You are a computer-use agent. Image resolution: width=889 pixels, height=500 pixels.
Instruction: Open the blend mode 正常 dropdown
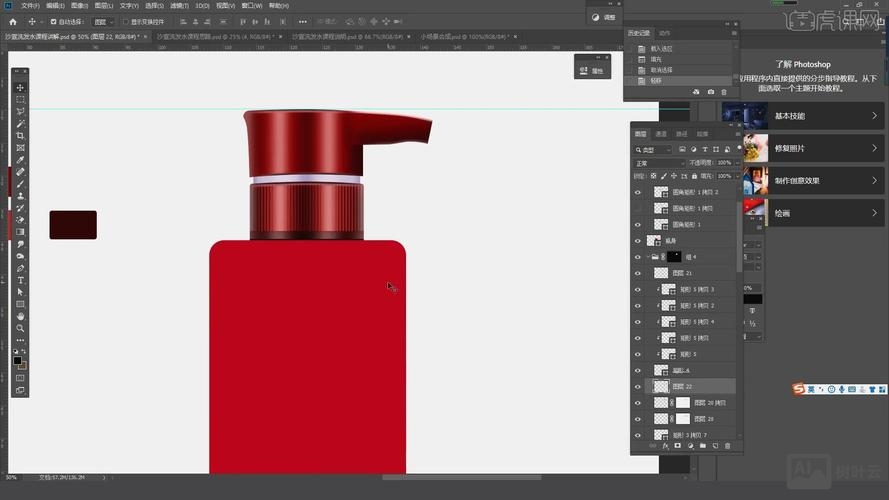coord(658,163)
